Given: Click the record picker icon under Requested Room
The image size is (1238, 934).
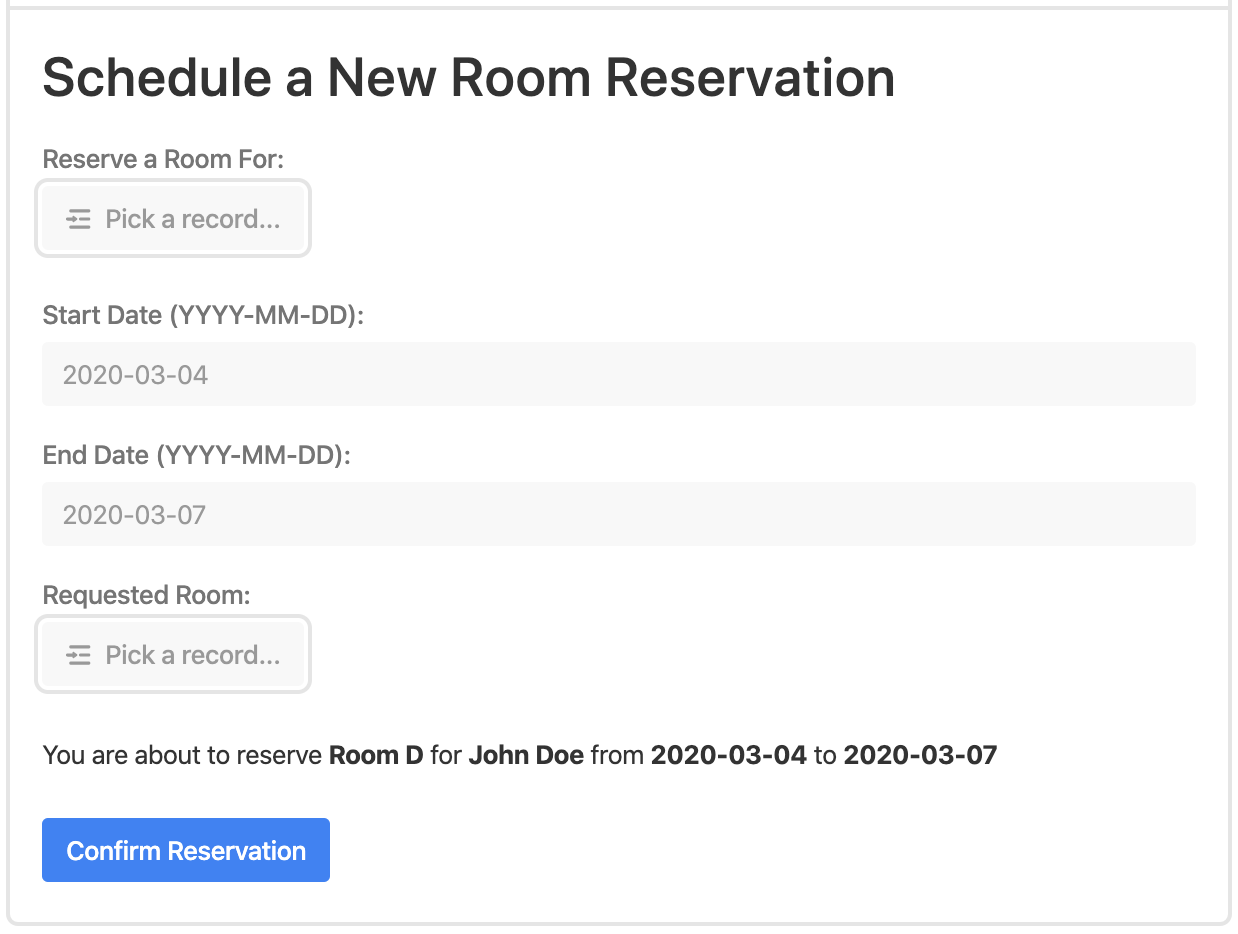Looking at the screenshot, I should 79,655.
